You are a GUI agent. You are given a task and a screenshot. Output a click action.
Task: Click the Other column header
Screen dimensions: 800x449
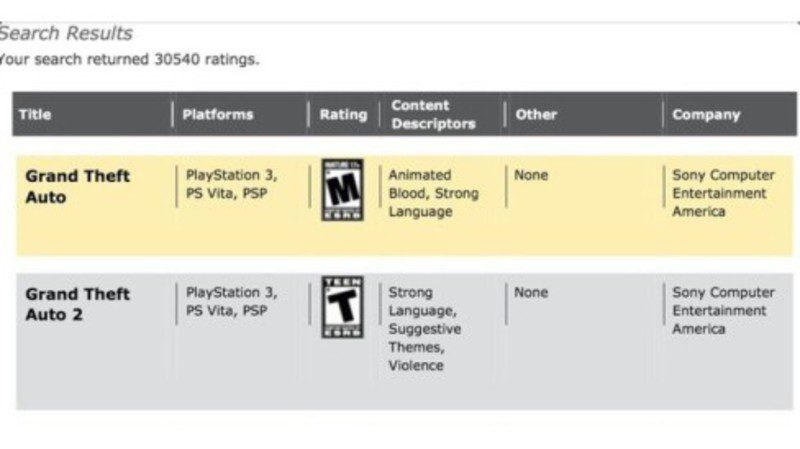point(536,114)
